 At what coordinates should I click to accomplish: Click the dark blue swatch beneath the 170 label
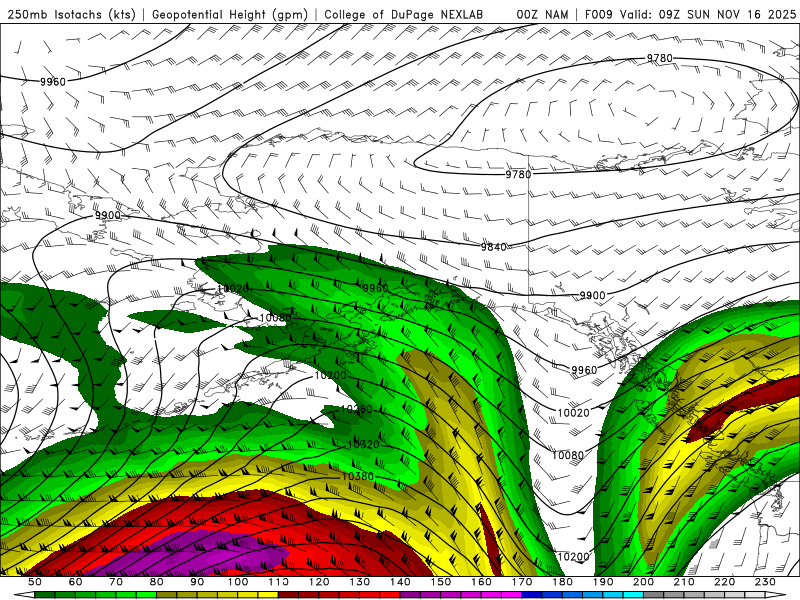click(532, 595)
